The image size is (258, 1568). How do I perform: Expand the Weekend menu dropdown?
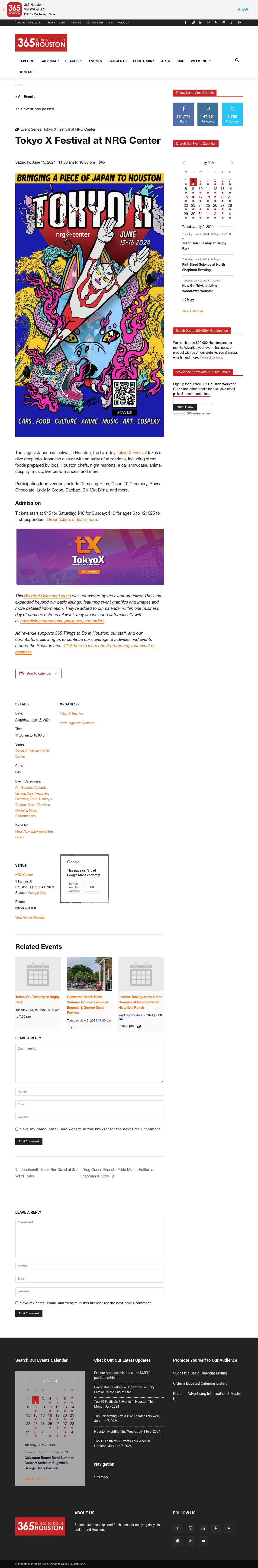click(x=201, y=61)
